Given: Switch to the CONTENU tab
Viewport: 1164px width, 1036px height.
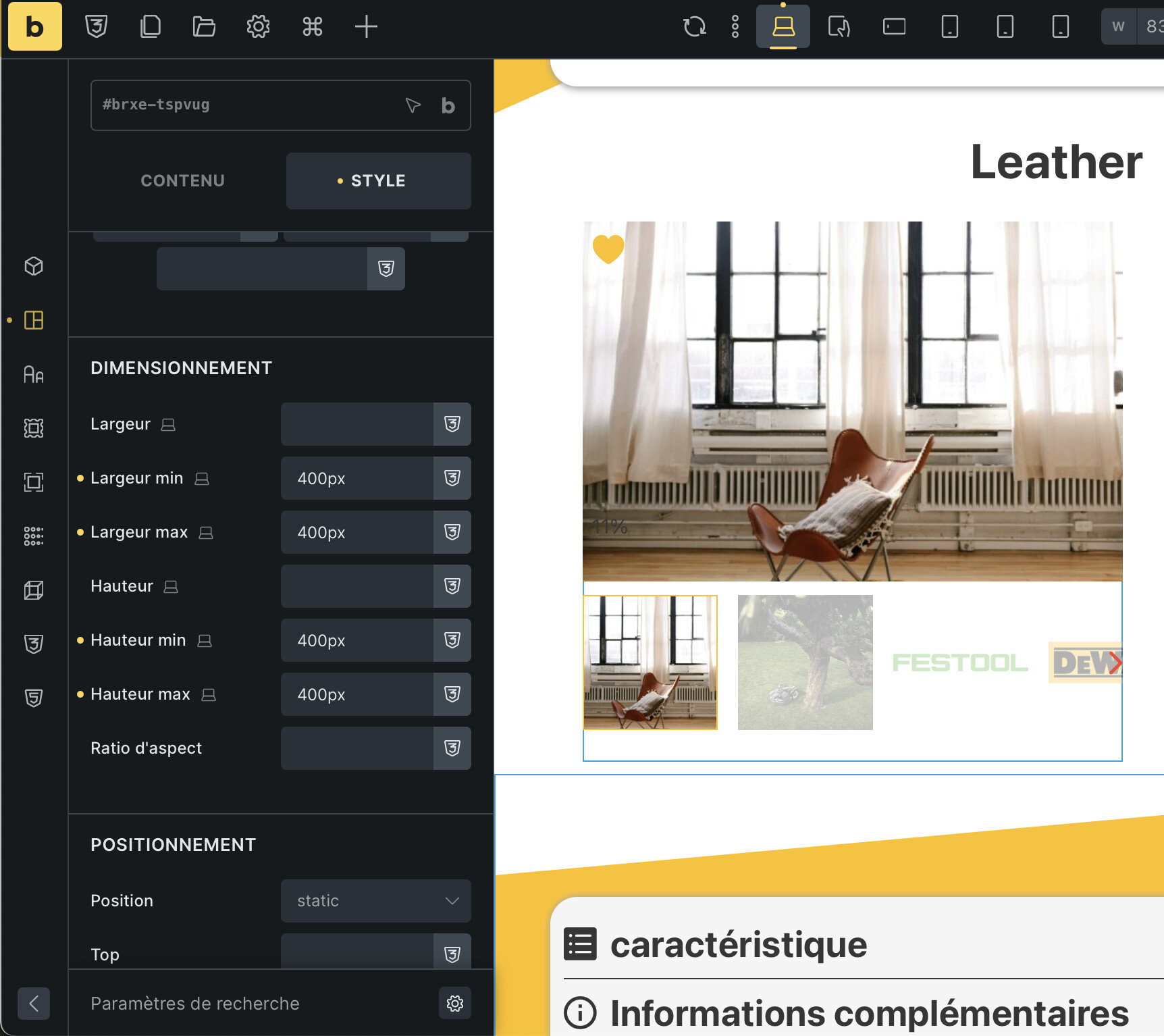Looking at the screenshot, I should pyautogui.click(x=183, y=181).
